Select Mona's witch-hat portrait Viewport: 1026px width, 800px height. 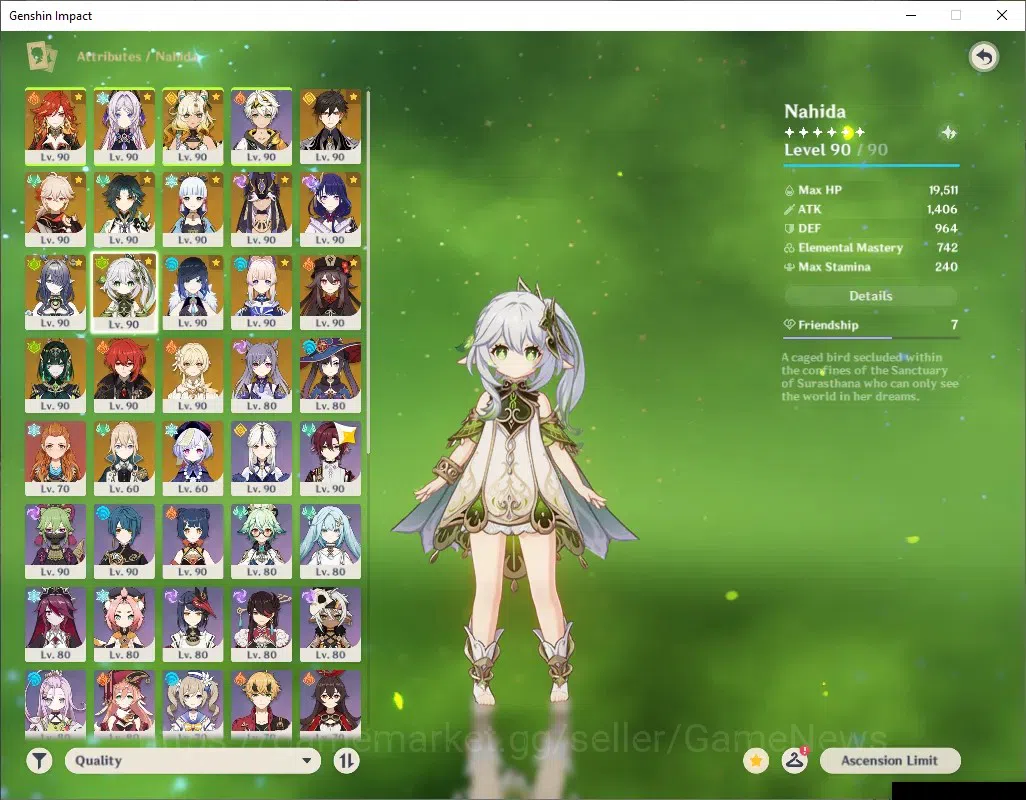tap(330, 375)
